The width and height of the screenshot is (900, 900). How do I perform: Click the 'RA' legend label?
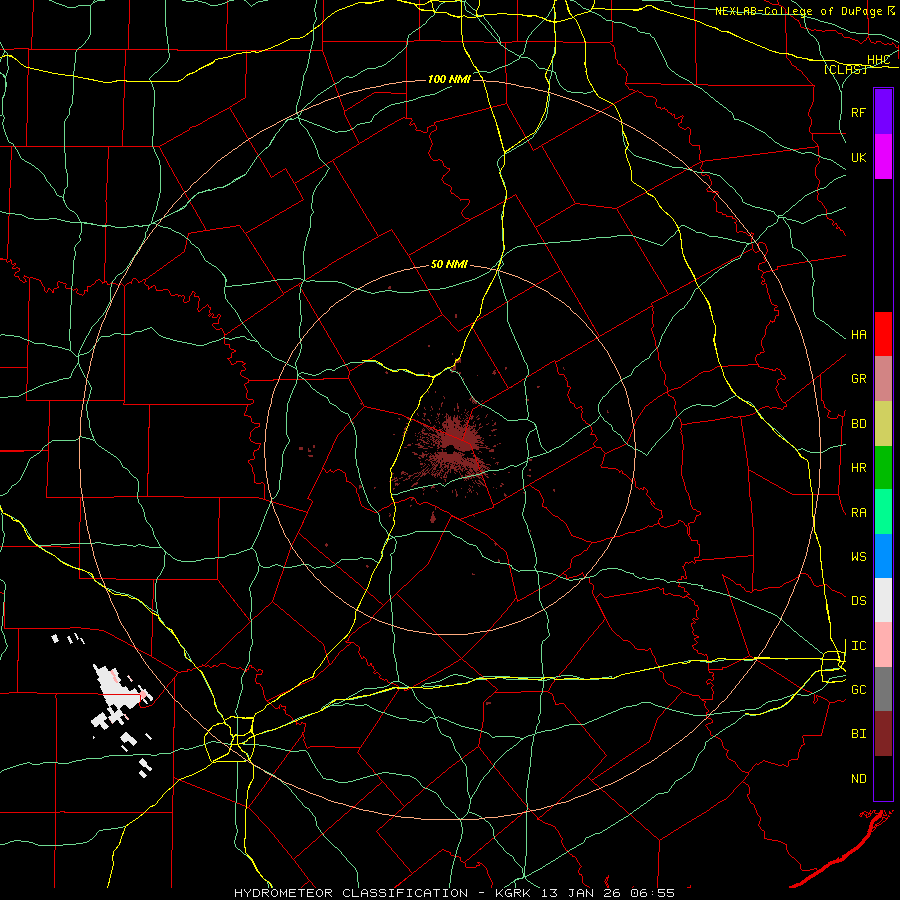point(858,513)
